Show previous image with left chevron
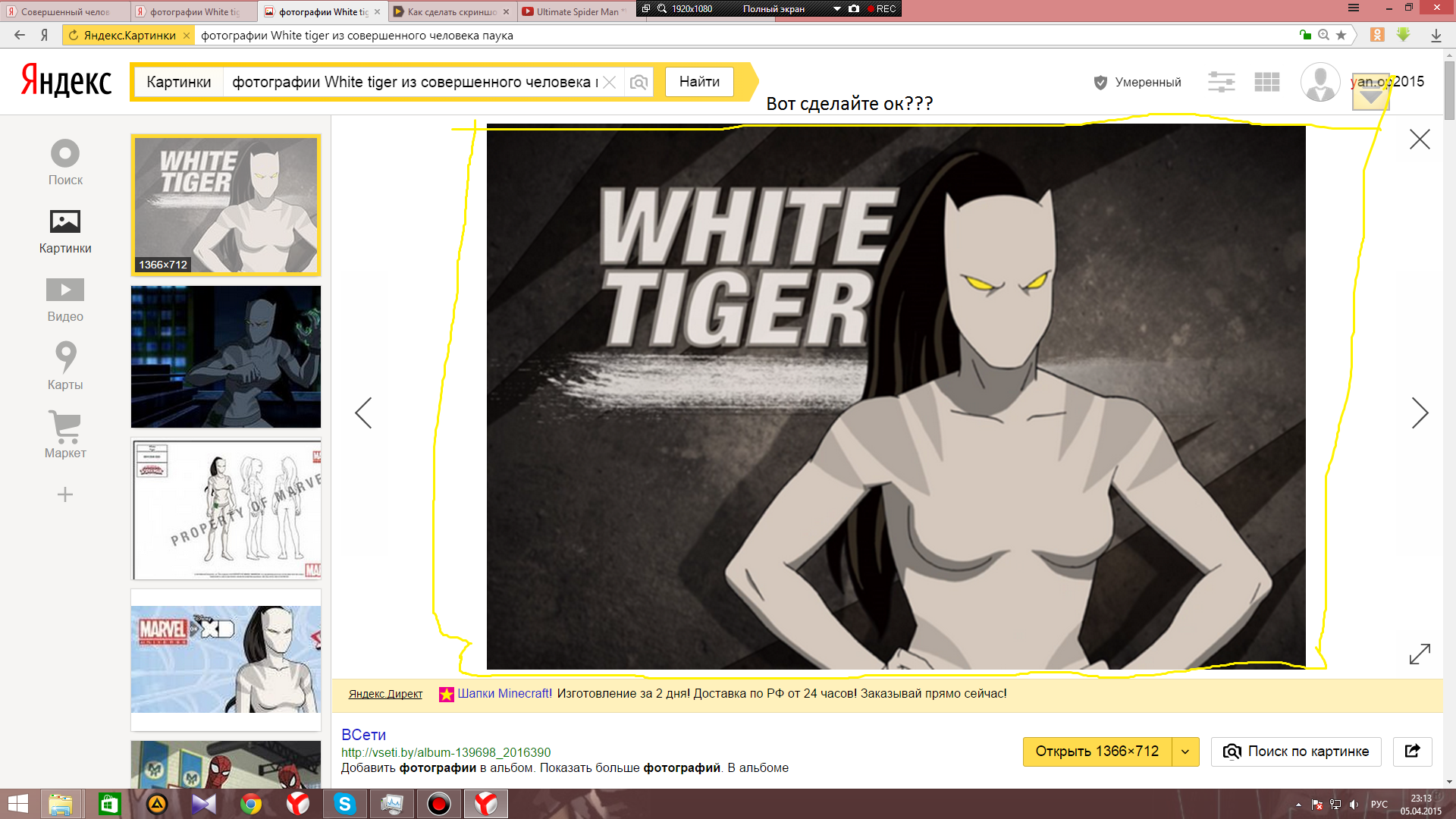The height and width of the screenshot is (819, 1456). [363, 413]
